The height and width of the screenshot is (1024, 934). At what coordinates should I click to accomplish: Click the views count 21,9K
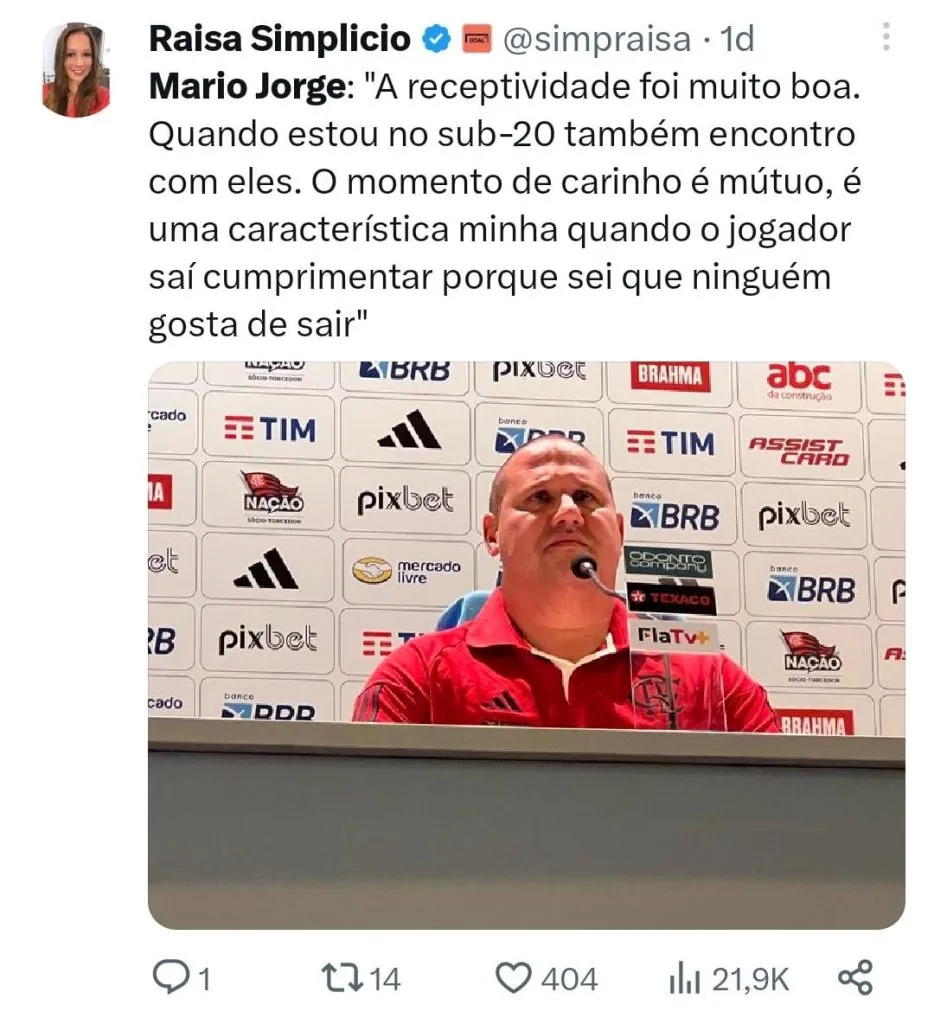click(x=750, y=980)
